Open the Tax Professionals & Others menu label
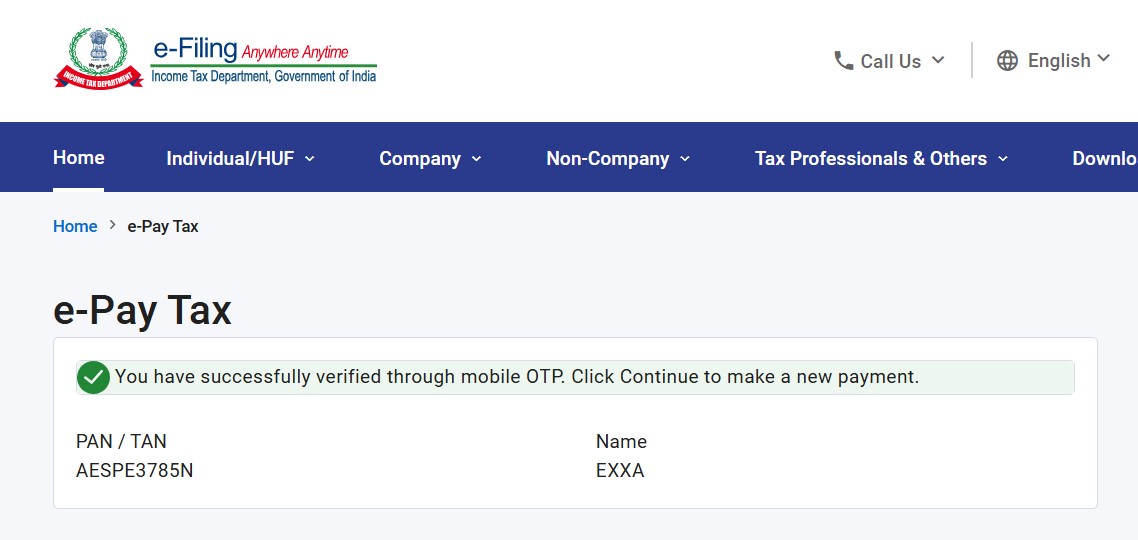1138x540 pixels. click(x=870, y=158)
